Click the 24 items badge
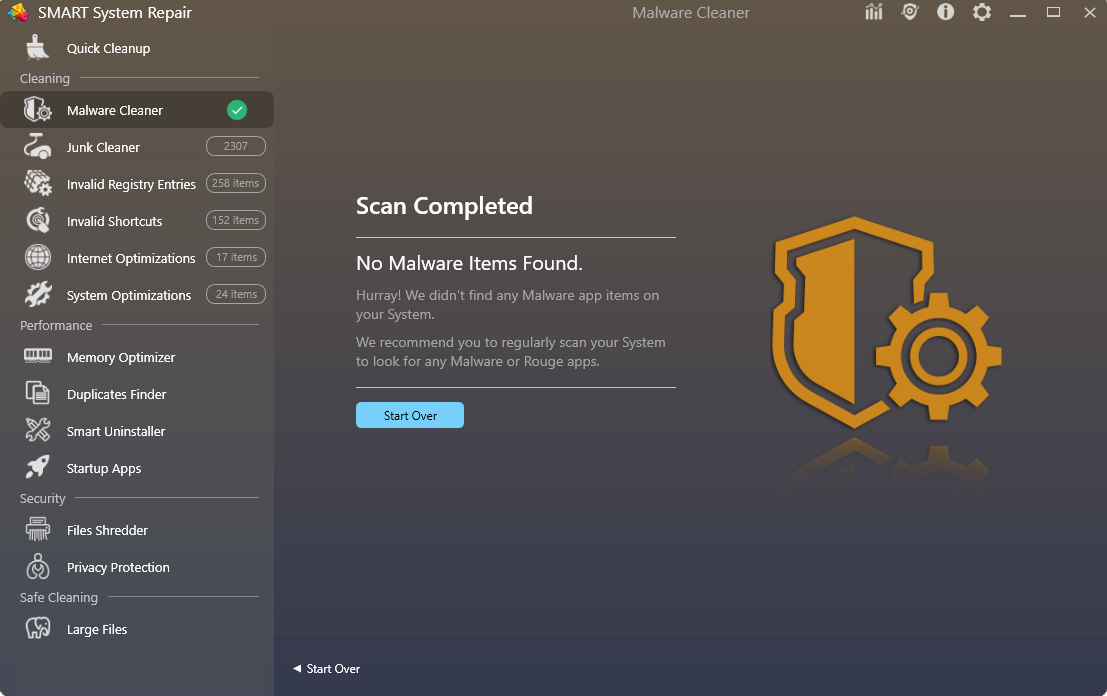Screen dimensions: 1107x696 236,294
